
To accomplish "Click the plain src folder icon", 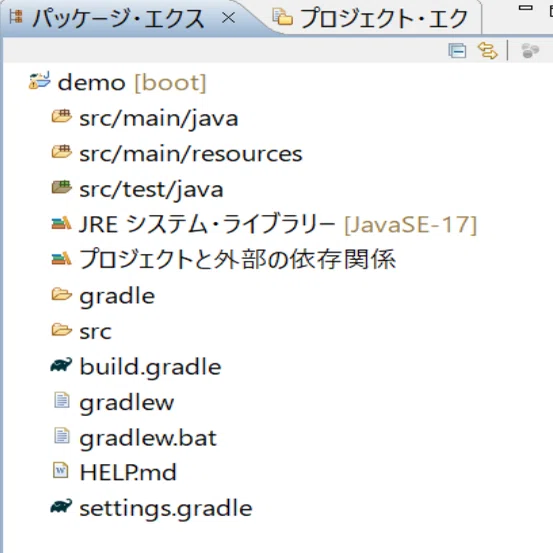I will [x=62, y=329].
